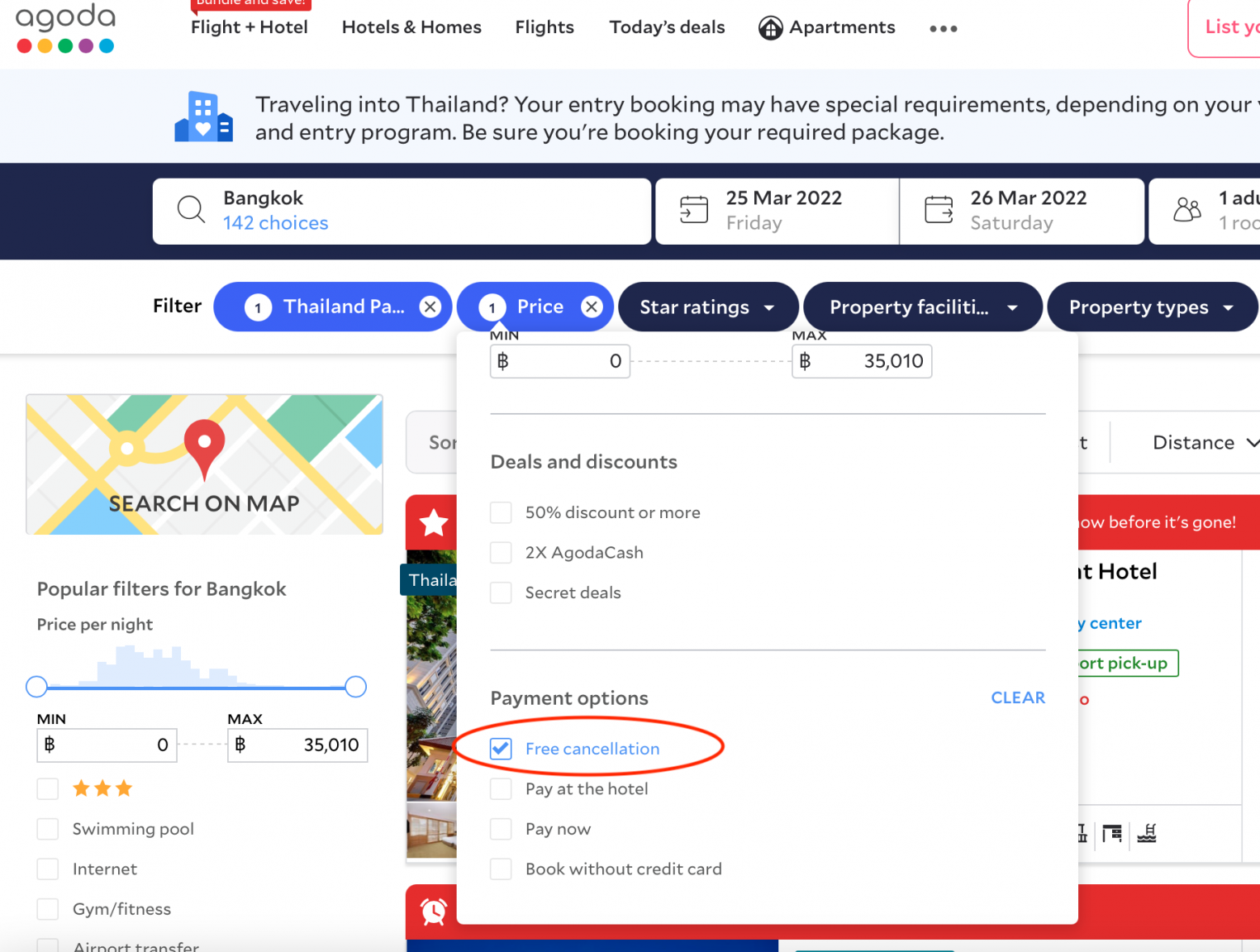
Task: Expand the Property faciliti... dropdown
Action: coord(923,307)
